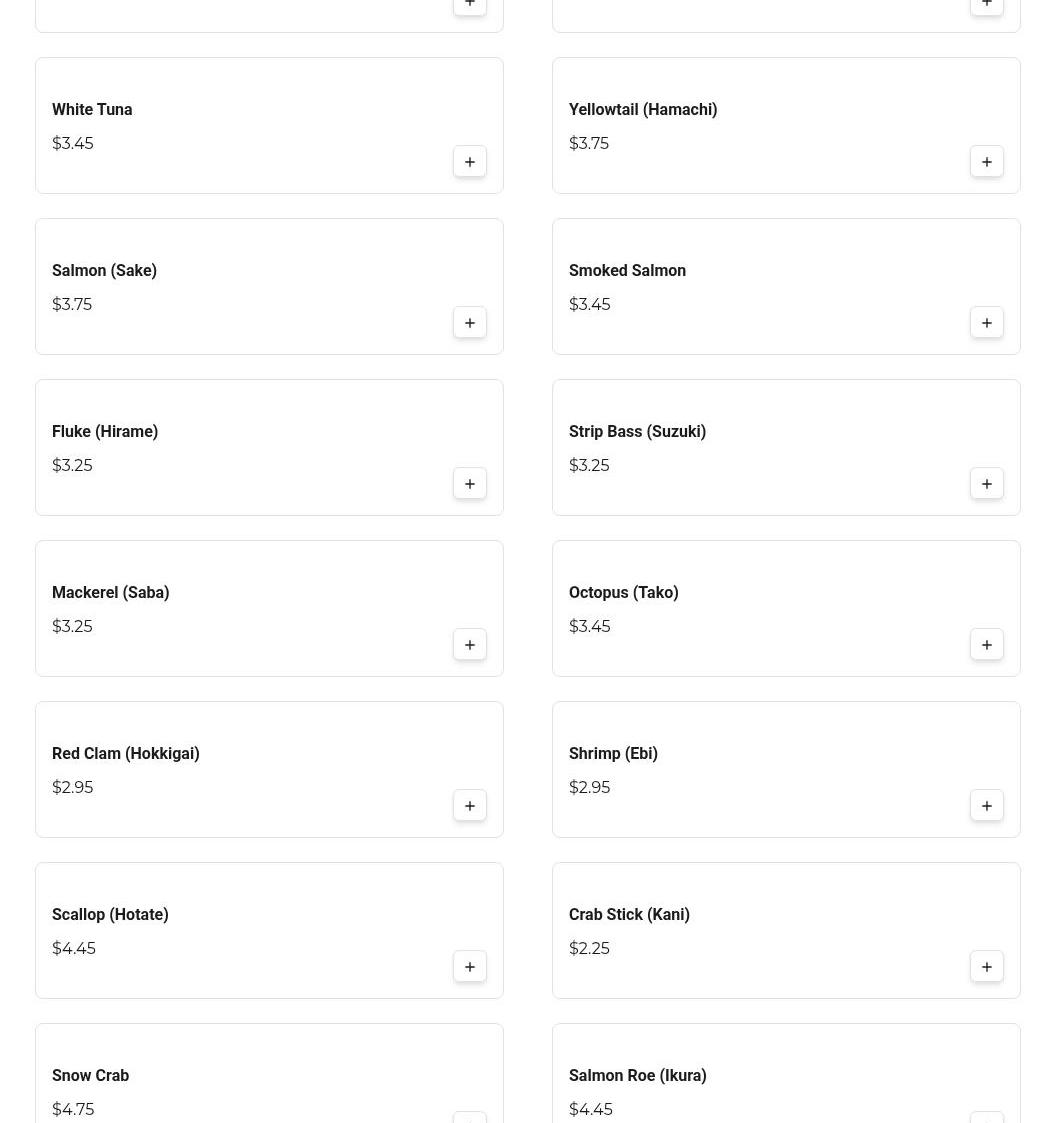Click plus icon for Salmon (Sake)
Viewport: 1050px width, 1123px height.
[x=470, y=323]
